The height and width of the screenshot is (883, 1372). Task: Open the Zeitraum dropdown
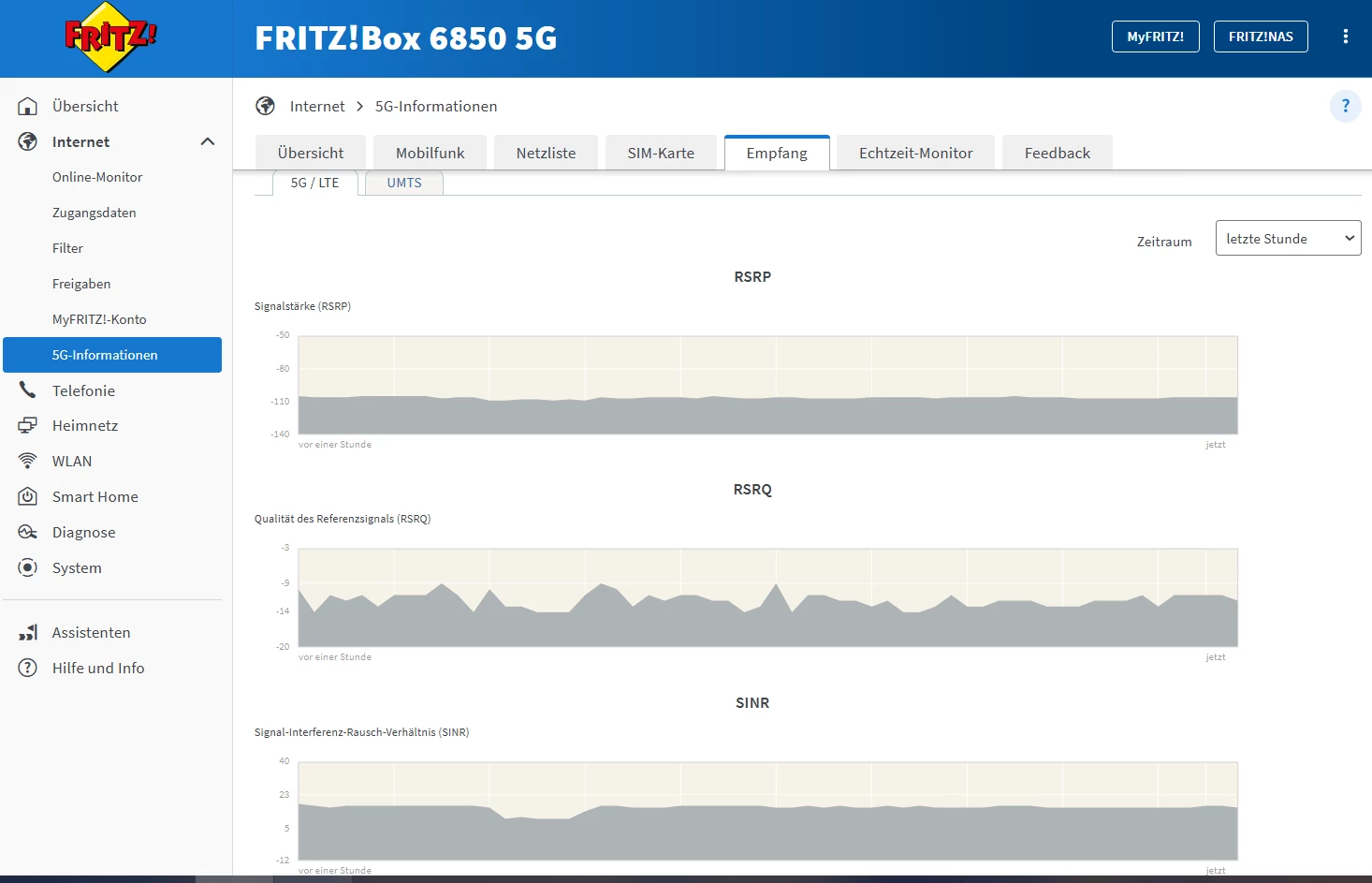click(1288, 238)
